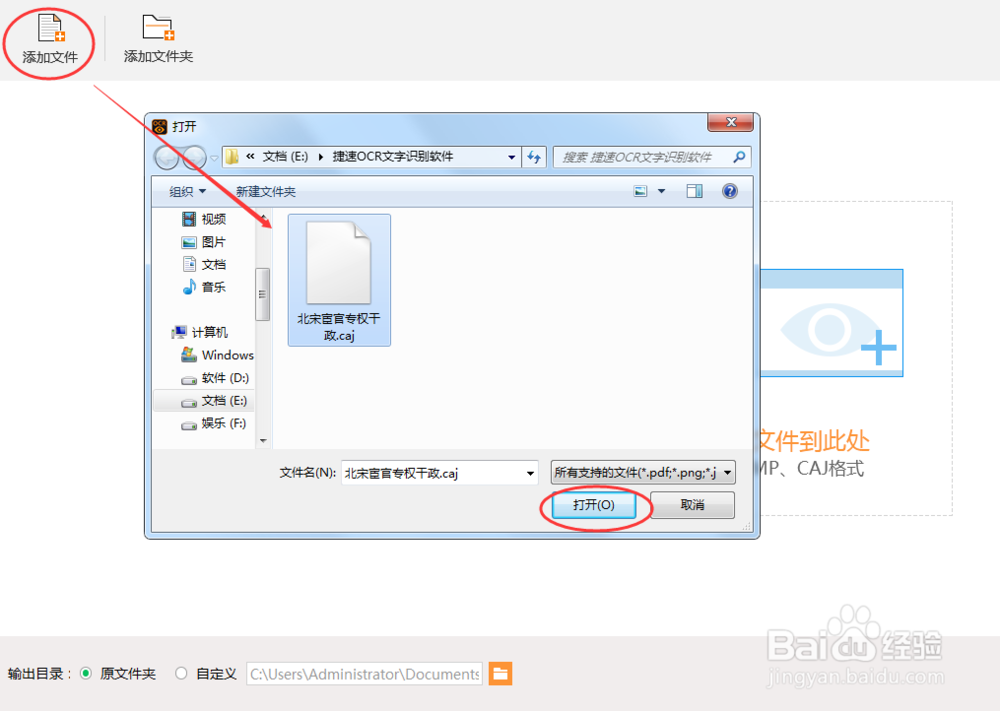This screenshot has height=711, width=1000.
Task: Open the 组织 dropdown menu
Action: pos(188,191)
